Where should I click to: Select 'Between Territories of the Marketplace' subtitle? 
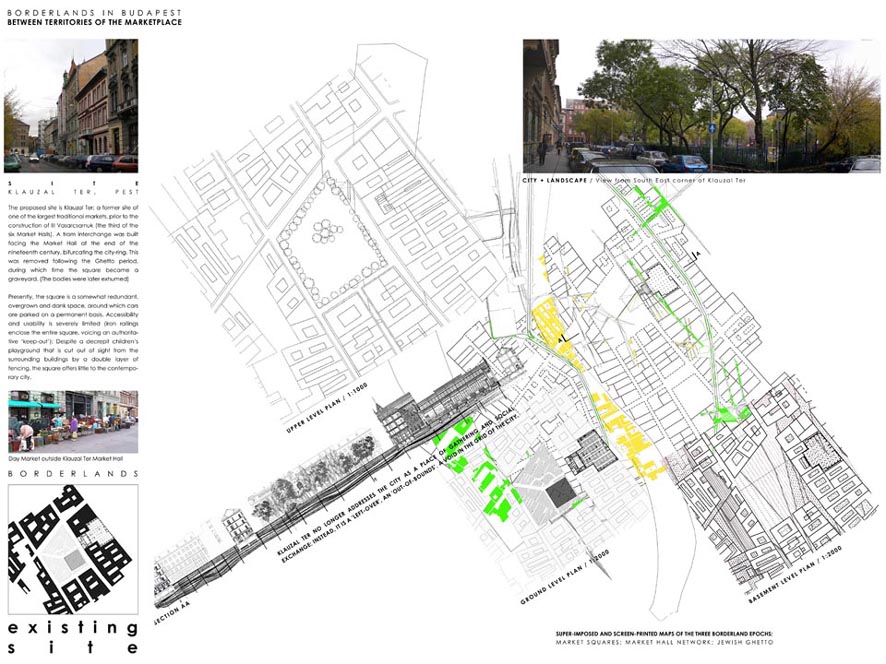point(94,20)
